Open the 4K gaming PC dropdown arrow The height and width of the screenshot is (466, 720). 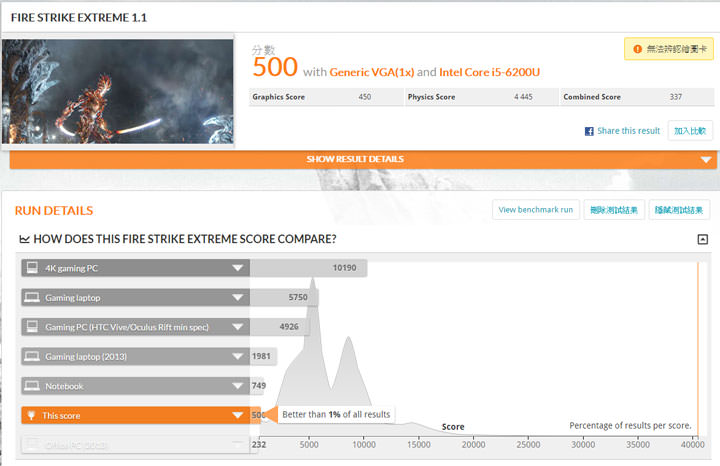237,268
